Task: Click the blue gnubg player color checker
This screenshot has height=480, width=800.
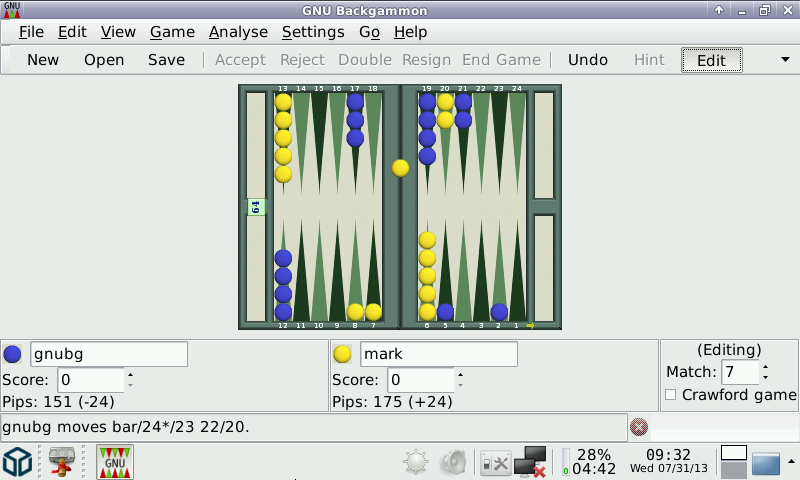Action: tap(12, 354)
